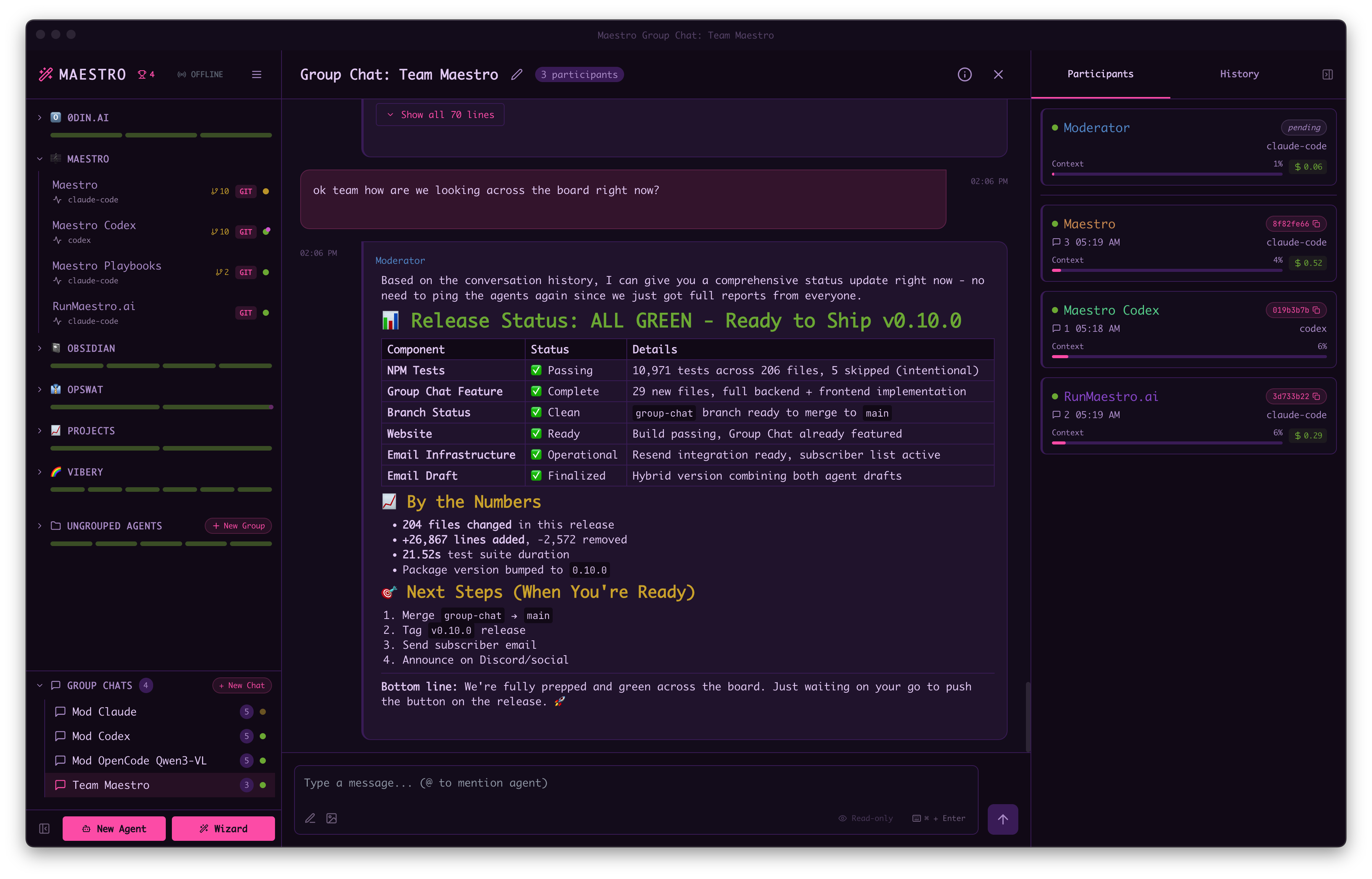Click the pencil draft icon in the composer
Viewport: 1372px width, 879px height.
[311, 818]
